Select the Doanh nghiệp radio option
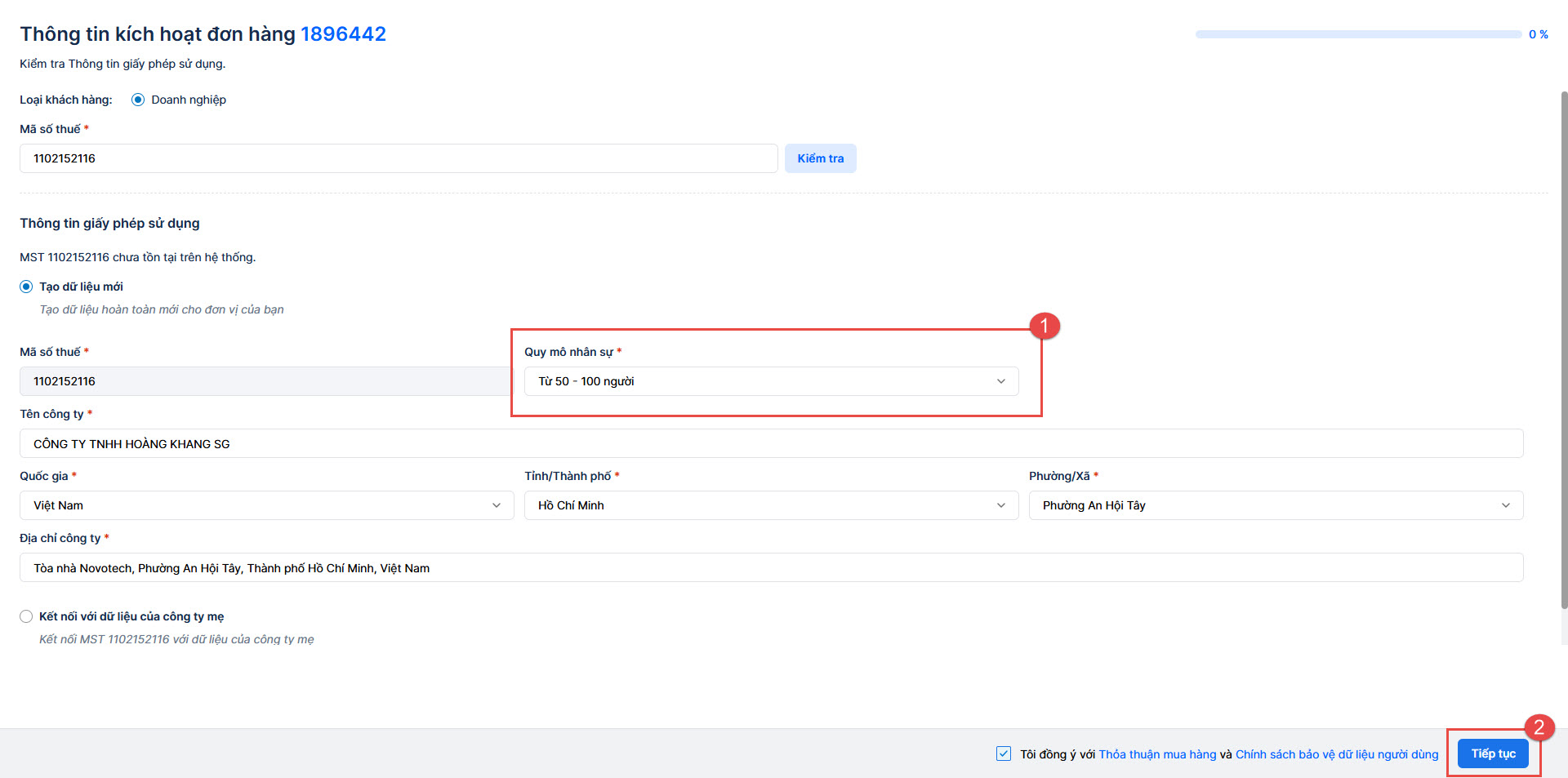The image size is (1568, 778). tap(138, 100)
